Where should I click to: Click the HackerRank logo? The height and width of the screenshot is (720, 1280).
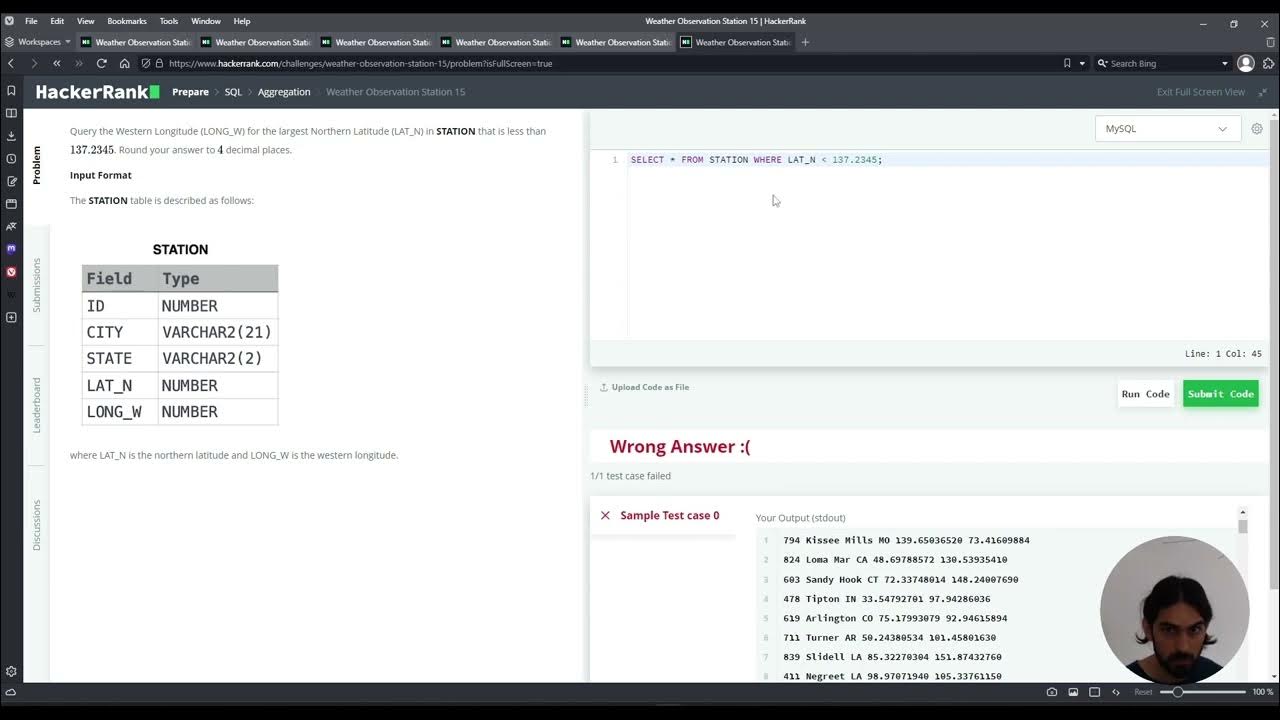(97, 92)
